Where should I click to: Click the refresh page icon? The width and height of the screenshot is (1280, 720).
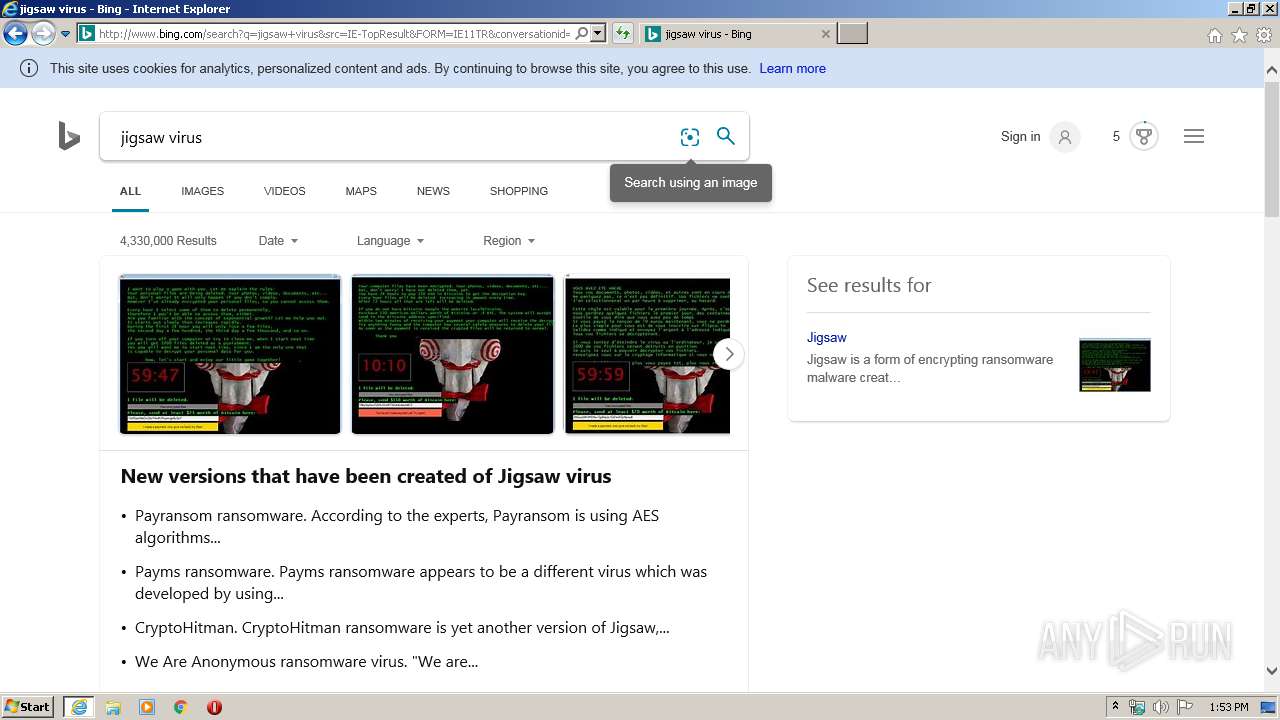click(623, 34)
